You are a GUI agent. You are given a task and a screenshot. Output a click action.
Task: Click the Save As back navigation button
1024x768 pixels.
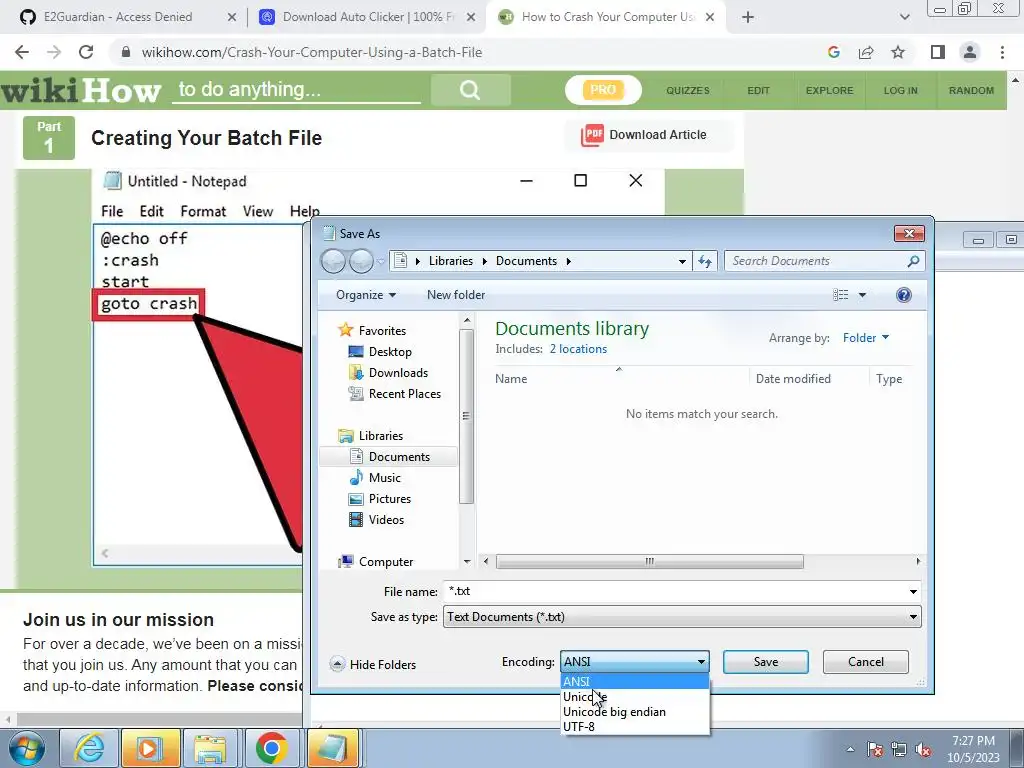[x=333, y=261]
